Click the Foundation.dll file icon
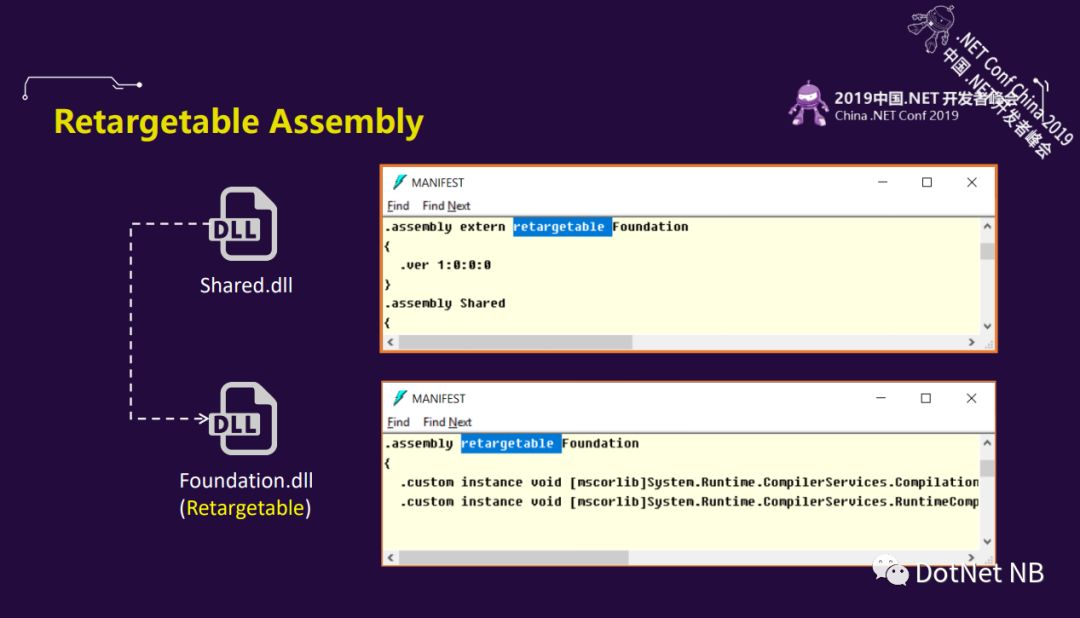1080x618 pixels. pos(244,419)
